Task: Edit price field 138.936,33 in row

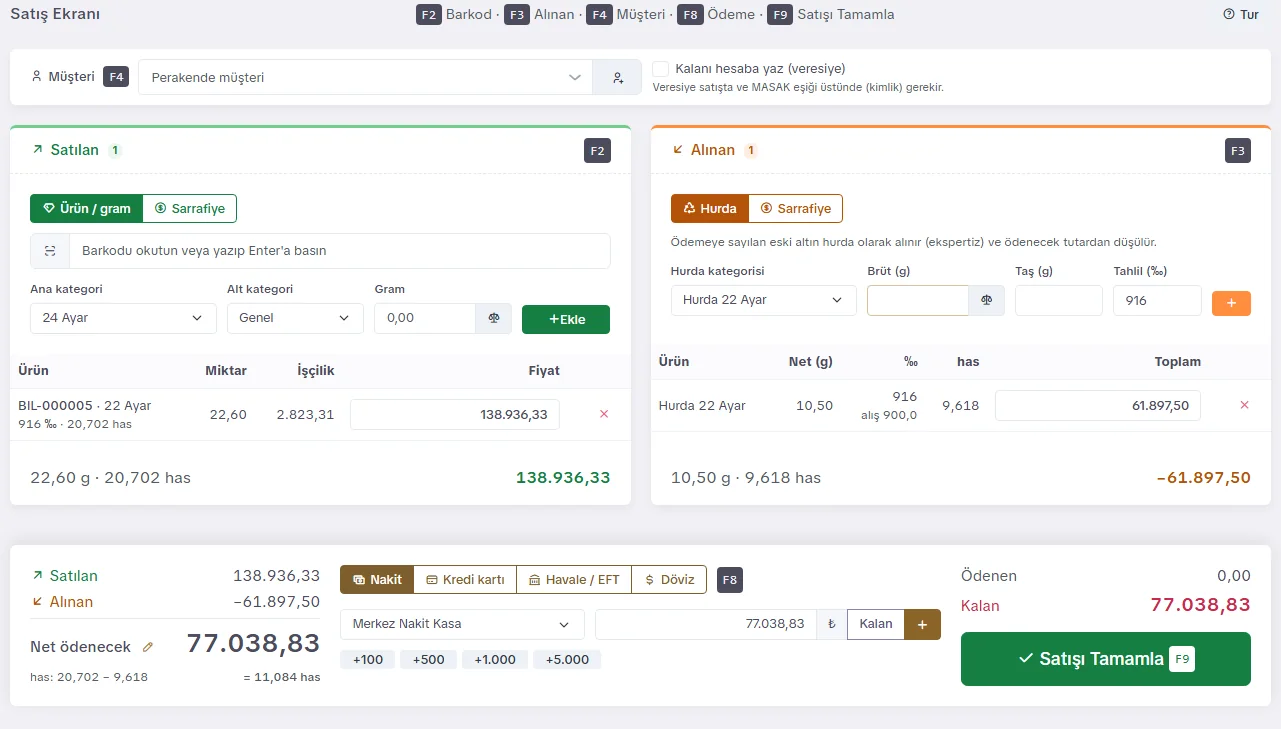Action: click(x=455, y=414)
